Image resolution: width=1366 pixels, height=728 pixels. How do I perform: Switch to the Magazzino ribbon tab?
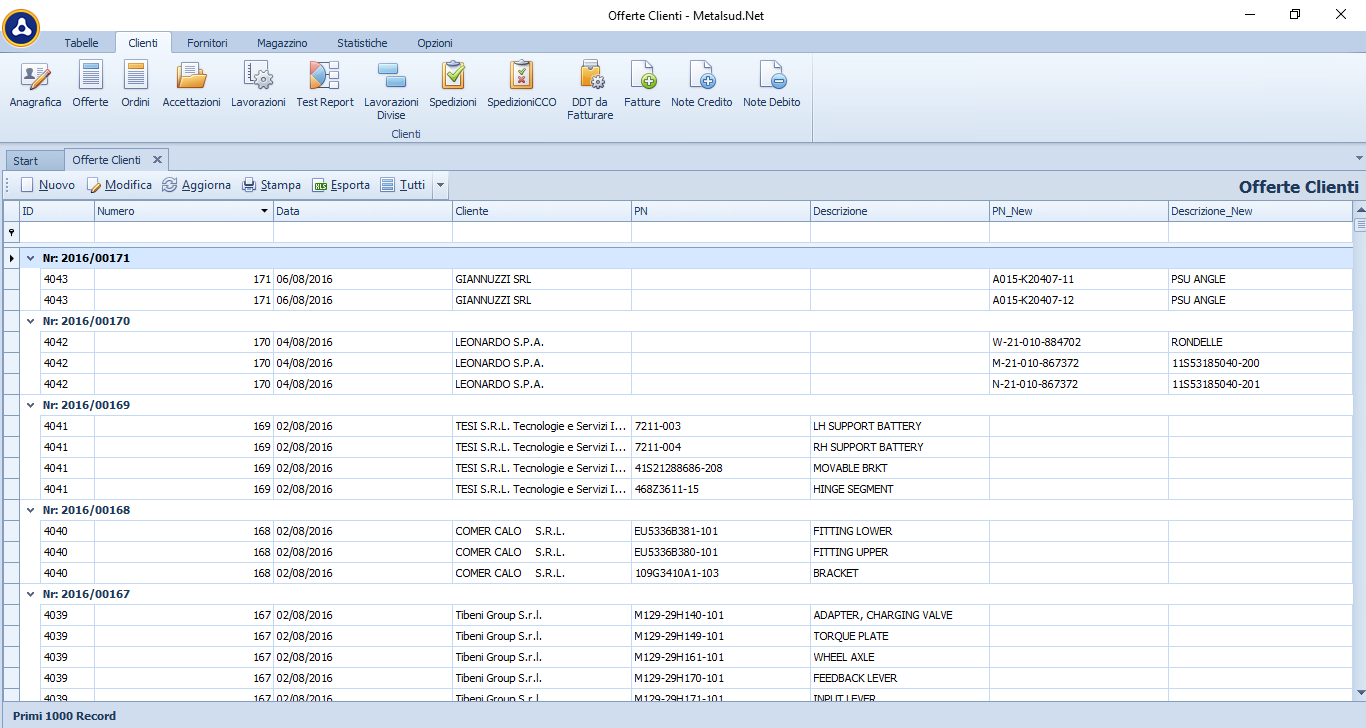(282, 43)
